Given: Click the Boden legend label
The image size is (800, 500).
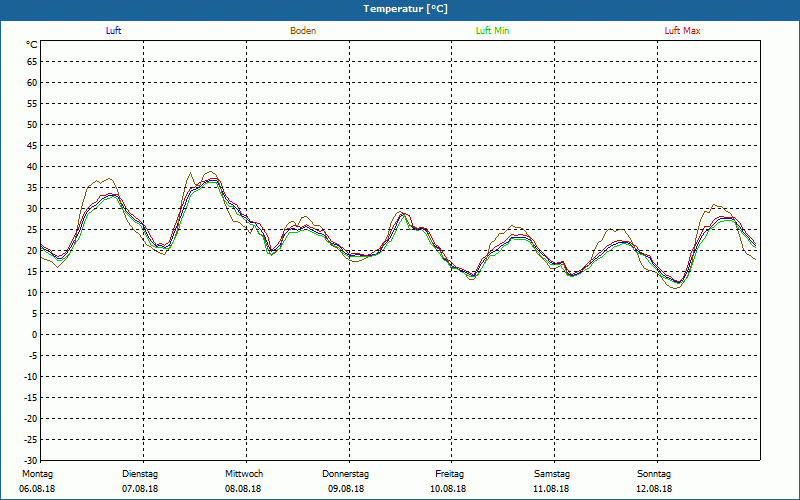Looking at the screenshot, I should click(303, 31).
